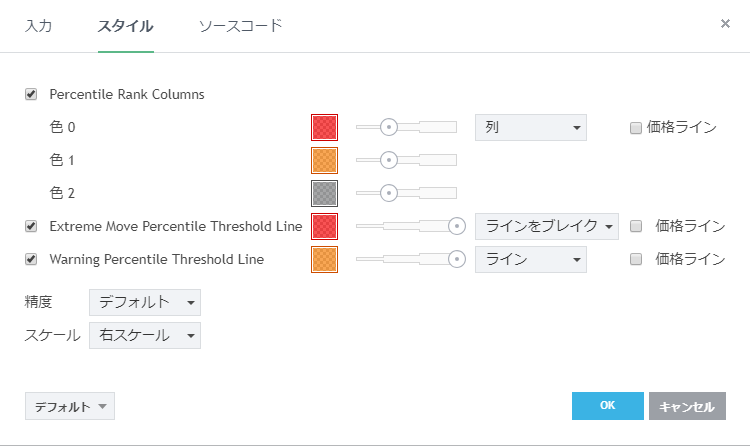The height and width of the screenshot is (446, 750).
Task: Enable 価格ライン for Warning Threshold Line
Action: (x=636, y=260)
